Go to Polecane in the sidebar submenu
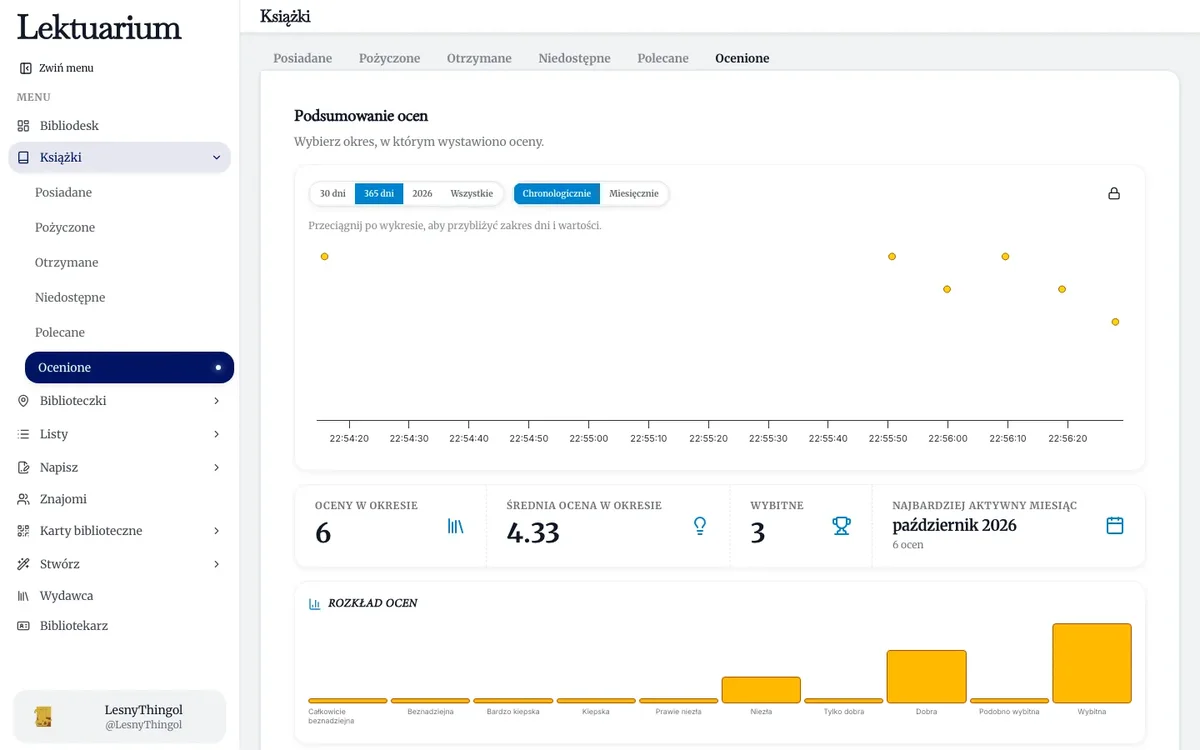Viewport: 1200px width, 750px height. (x=60, y=332)
